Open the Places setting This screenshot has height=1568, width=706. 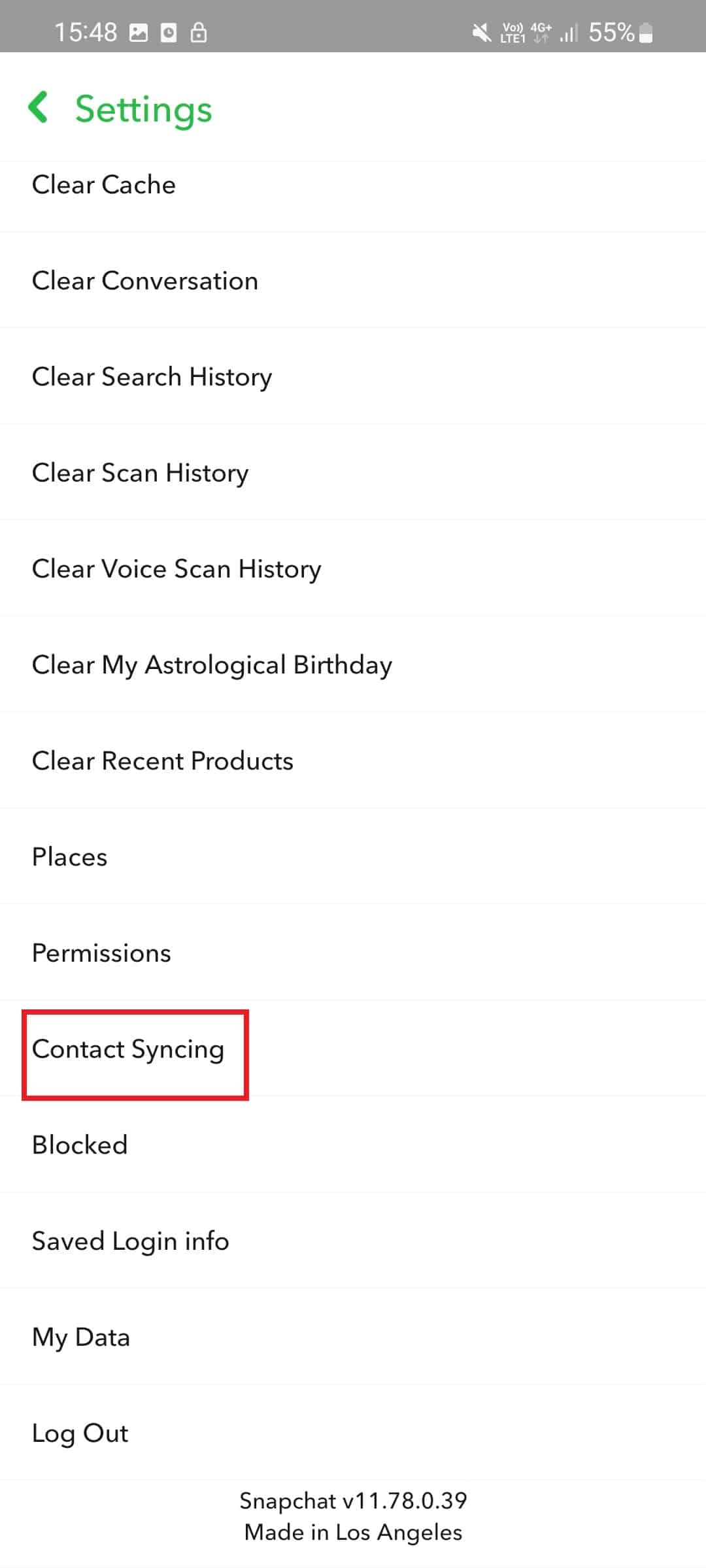[x=69, y=857]
